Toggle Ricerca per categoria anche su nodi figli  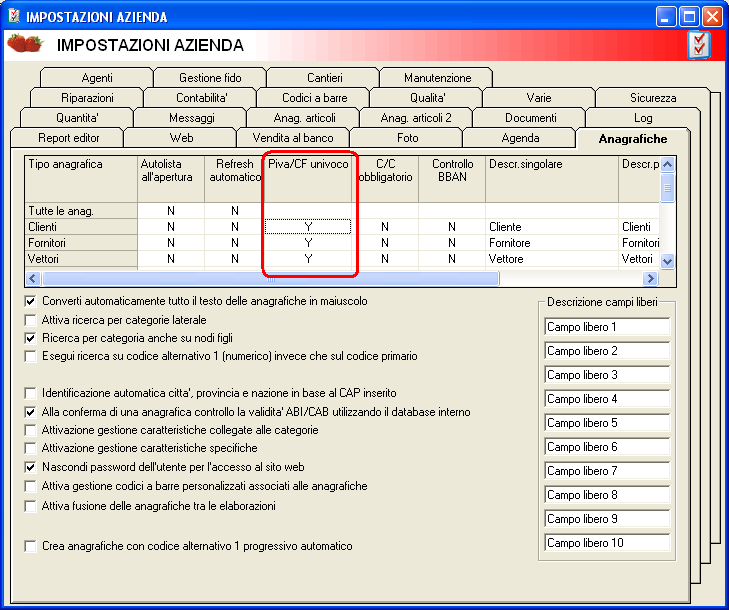click(30, 338)
